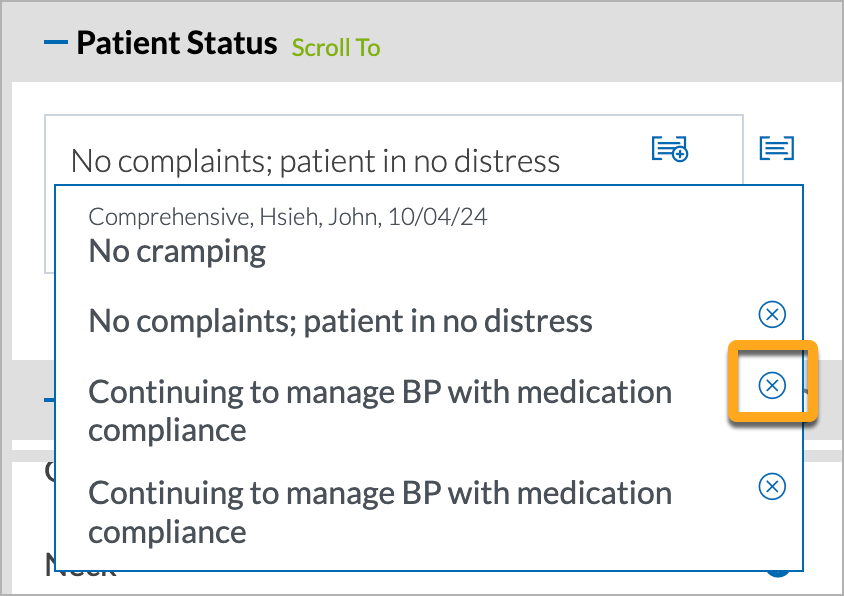This screenshot has width=844, height=596.
Task: Remove the orange-highlighted BP medication entry
Action: pyautogui.click(x=772, y=385)
